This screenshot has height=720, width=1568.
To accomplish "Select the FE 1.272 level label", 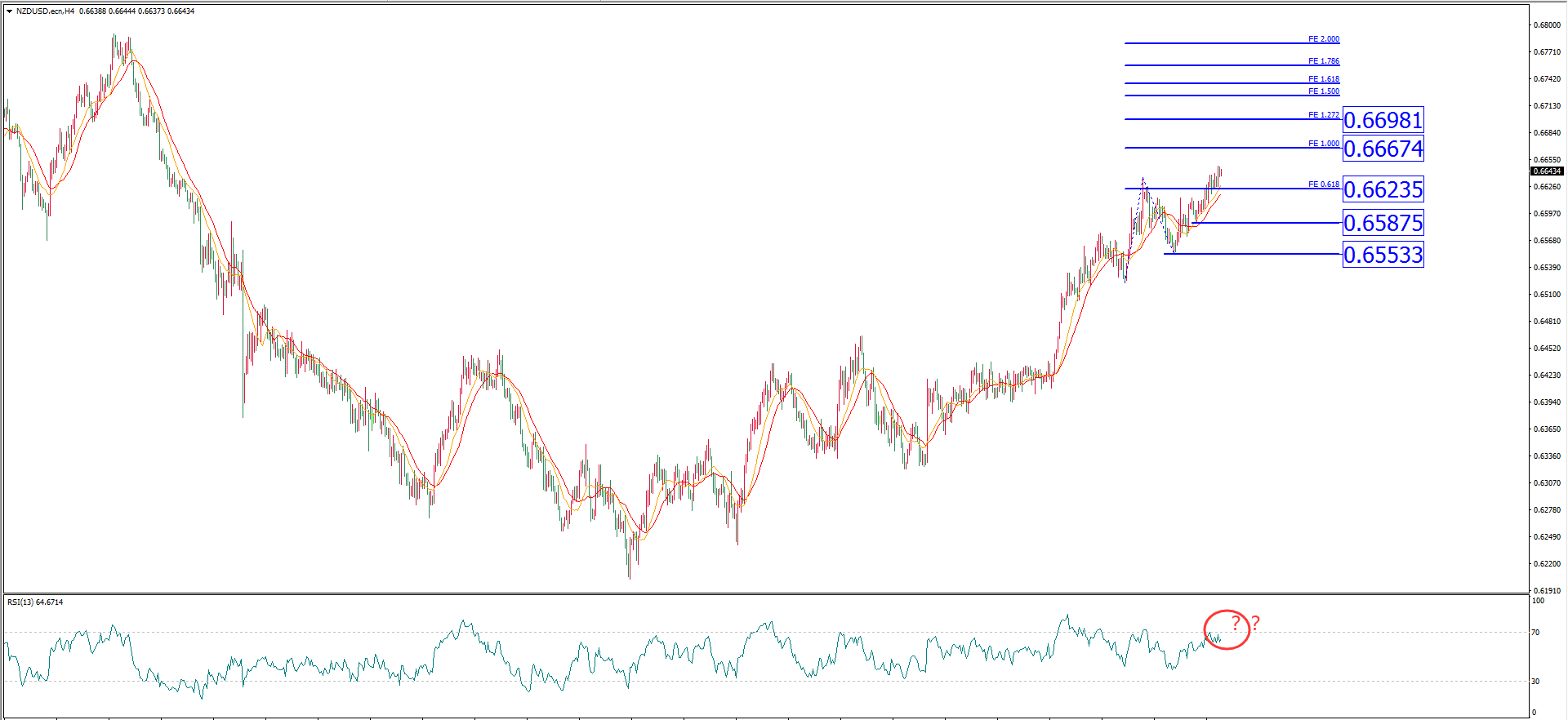I will (1323, 115).
